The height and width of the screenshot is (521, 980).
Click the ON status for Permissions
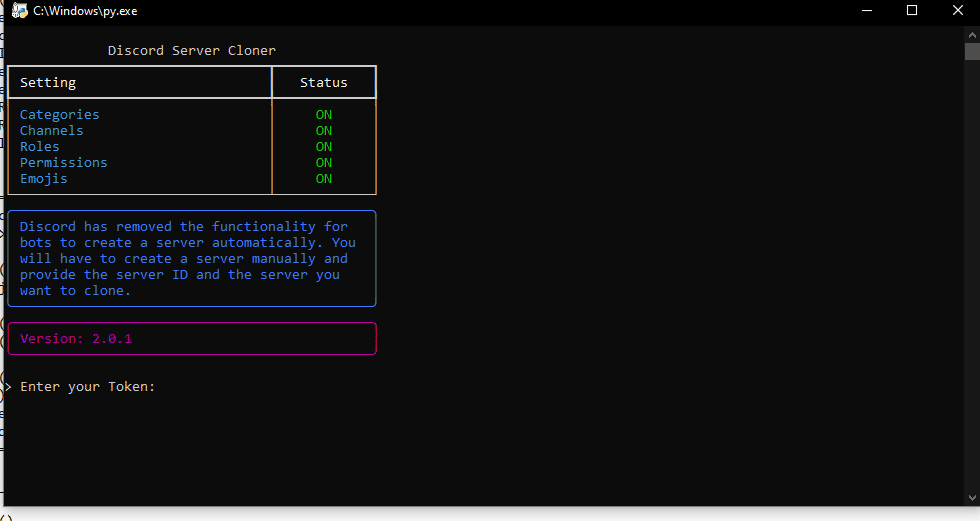(x=324, y=162)
